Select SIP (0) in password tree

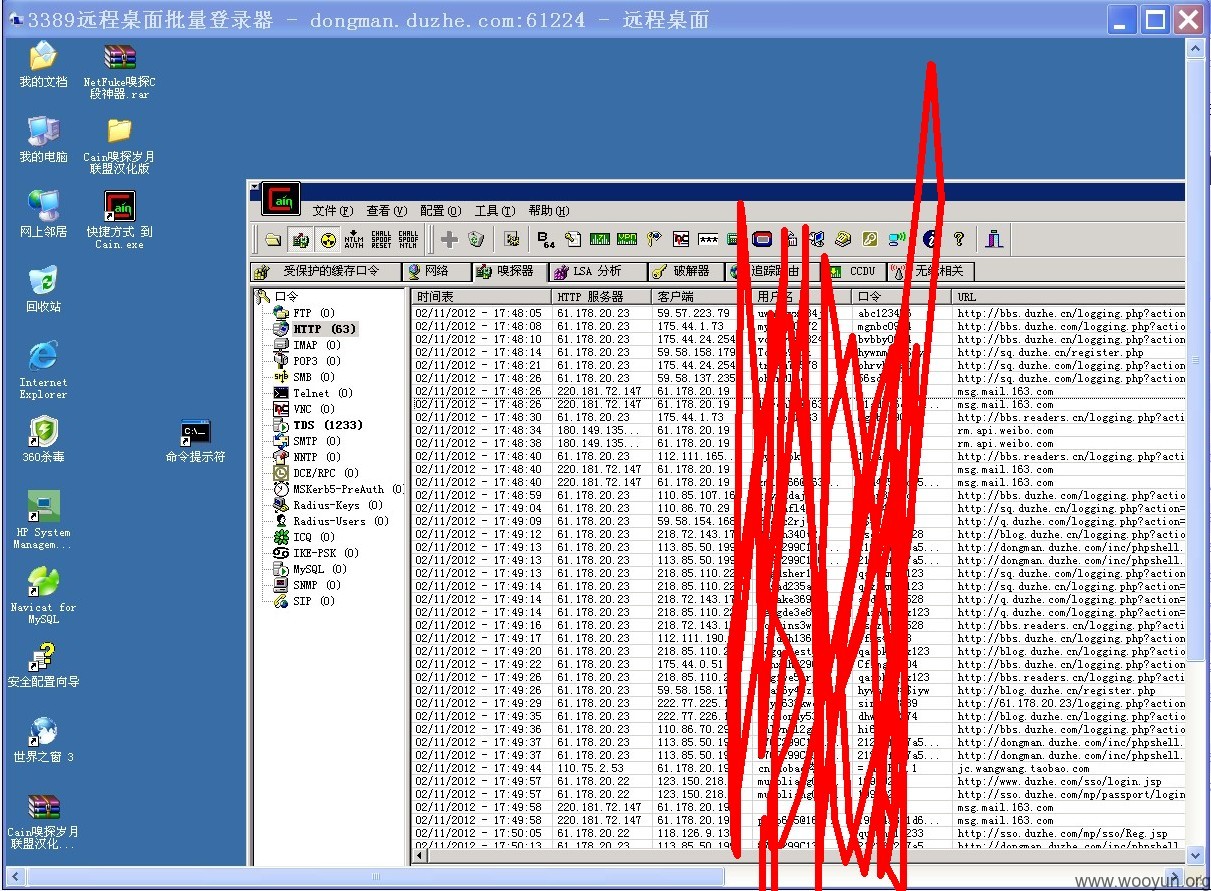(303, 601)
